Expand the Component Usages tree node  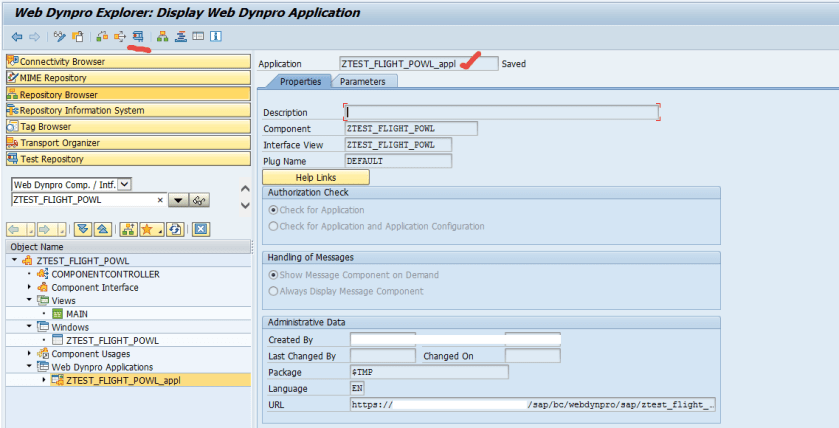(x=30, y=353)
